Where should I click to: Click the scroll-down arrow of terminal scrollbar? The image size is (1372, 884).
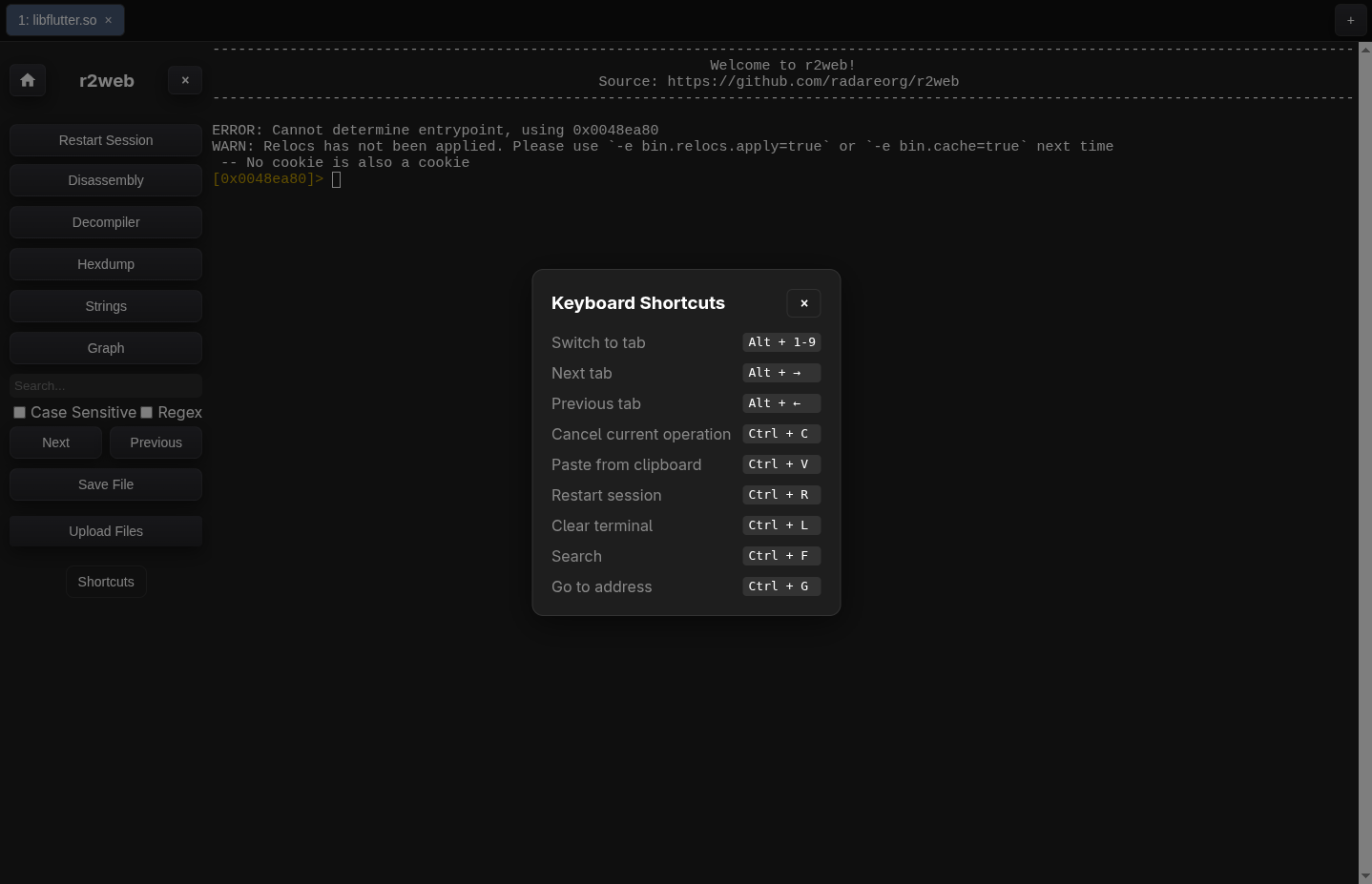[x=1364, y=876]
